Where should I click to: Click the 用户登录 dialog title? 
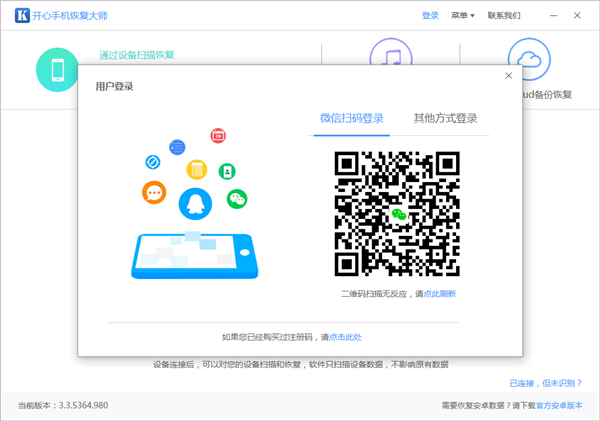point(114,86)
